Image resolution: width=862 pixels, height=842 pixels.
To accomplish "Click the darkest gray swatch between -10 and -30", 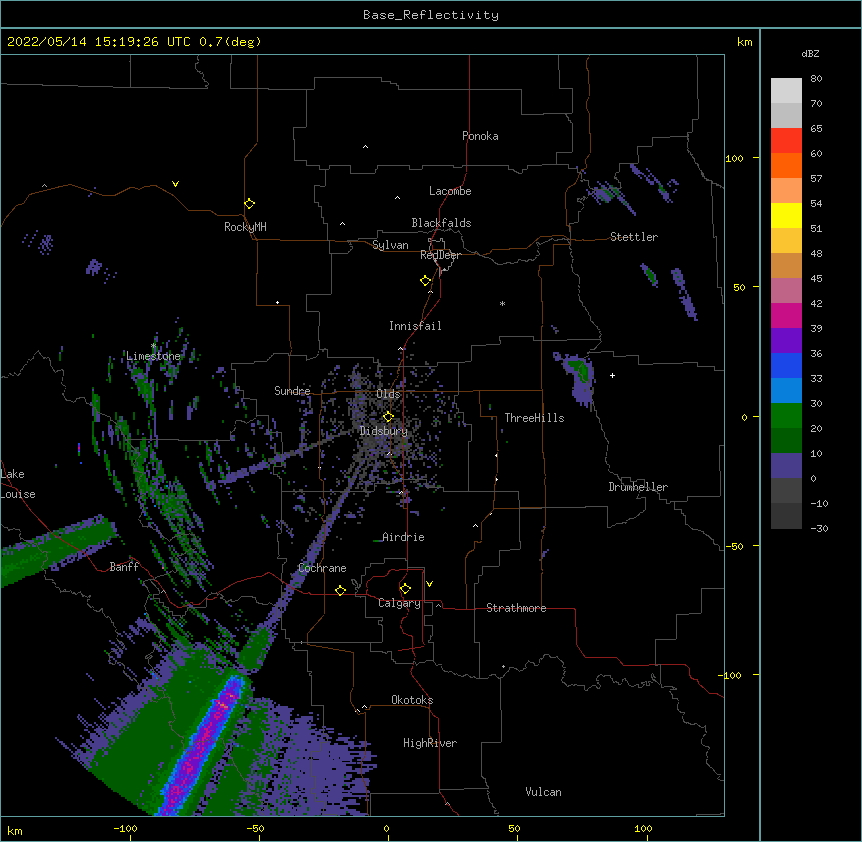I will (786, 516).
